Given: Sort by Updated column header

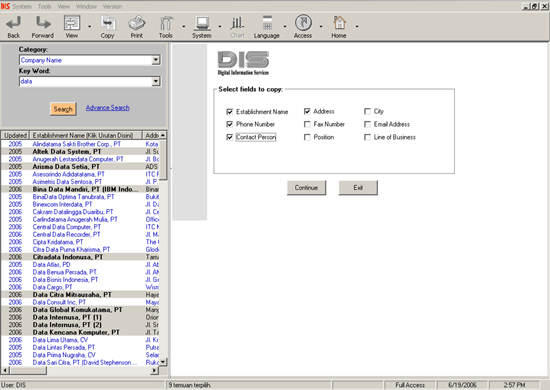Looking at the screenshot, I should 15,135.
